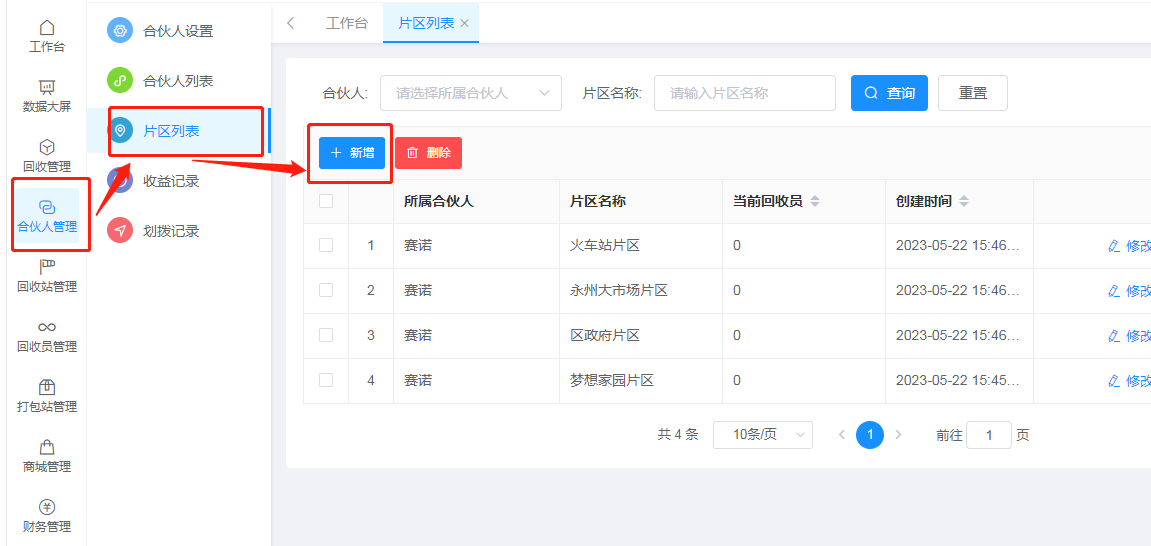Click 永州大市场片区 cell text

point(619,291)
